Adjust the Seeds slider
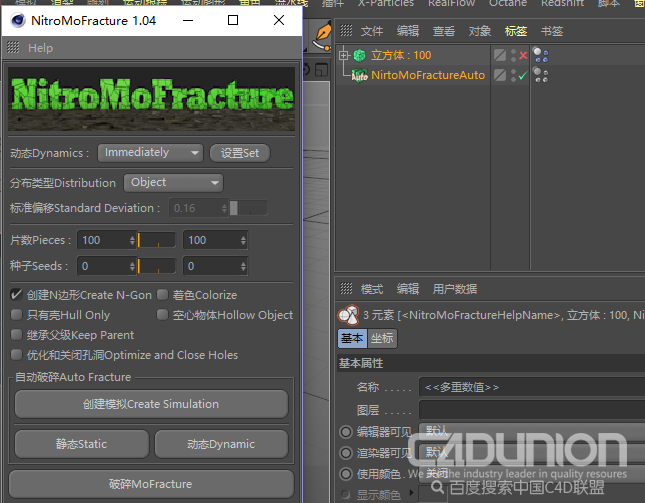This screenshot has height=503, width=645. (157, 266)
